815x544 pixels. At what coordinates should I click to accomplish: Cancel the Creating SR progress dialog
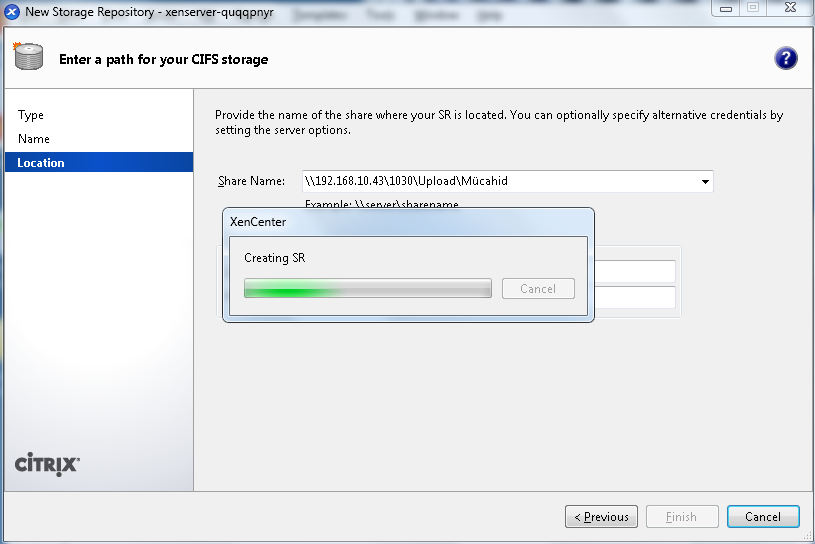[x=538, y=289]
